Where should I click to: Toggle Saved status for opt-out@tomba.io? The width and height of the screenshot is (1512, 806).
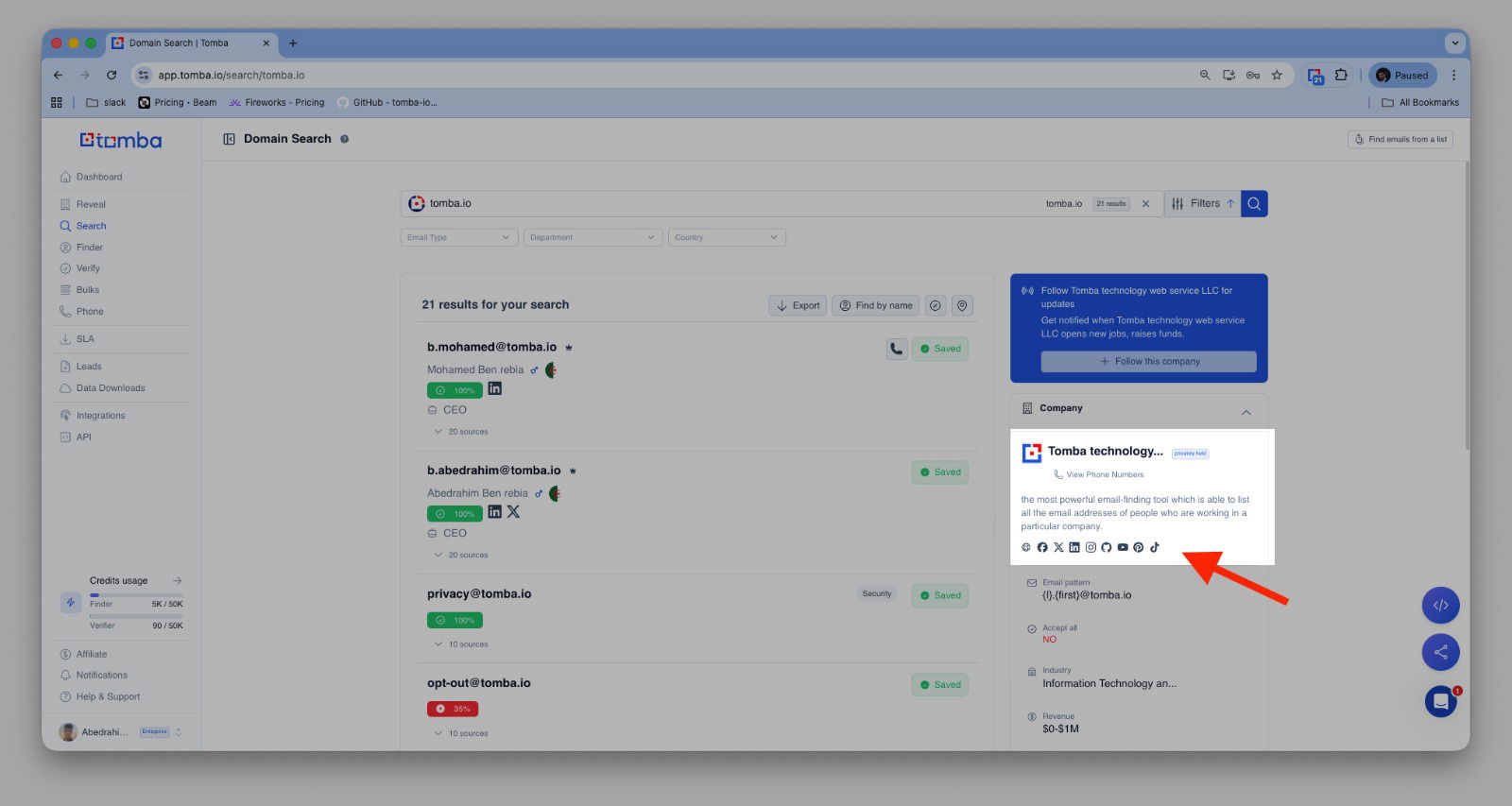click(940, 685)
